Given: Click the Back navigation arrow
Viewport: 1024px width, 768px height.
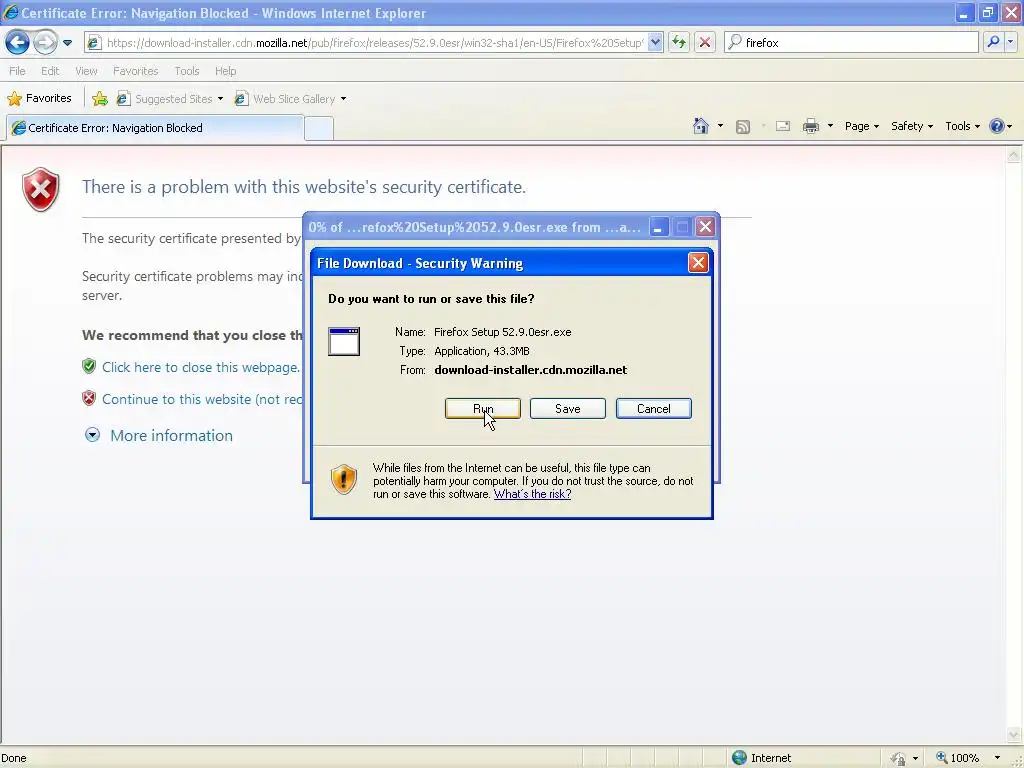Looking at the screenshot, I should pos(18,43).
